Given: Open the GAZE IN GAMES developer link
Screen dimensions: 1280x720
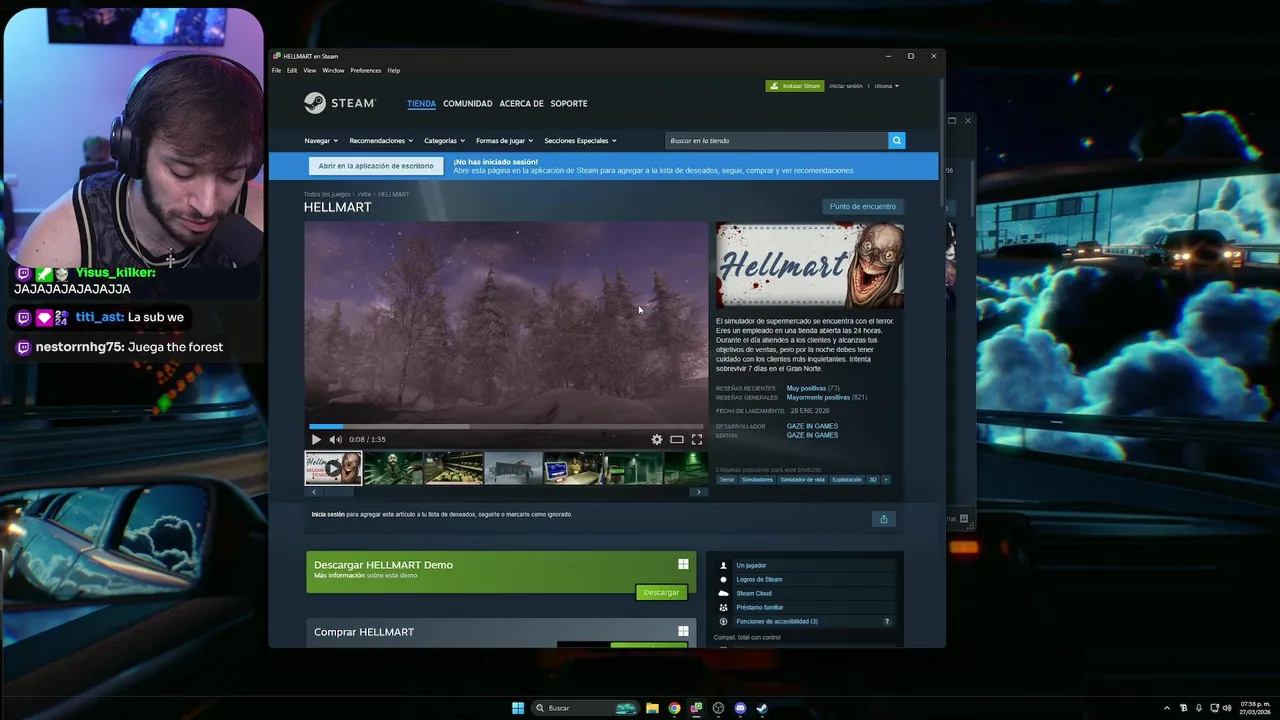Looking at the screenshot, I should [812, 426].
